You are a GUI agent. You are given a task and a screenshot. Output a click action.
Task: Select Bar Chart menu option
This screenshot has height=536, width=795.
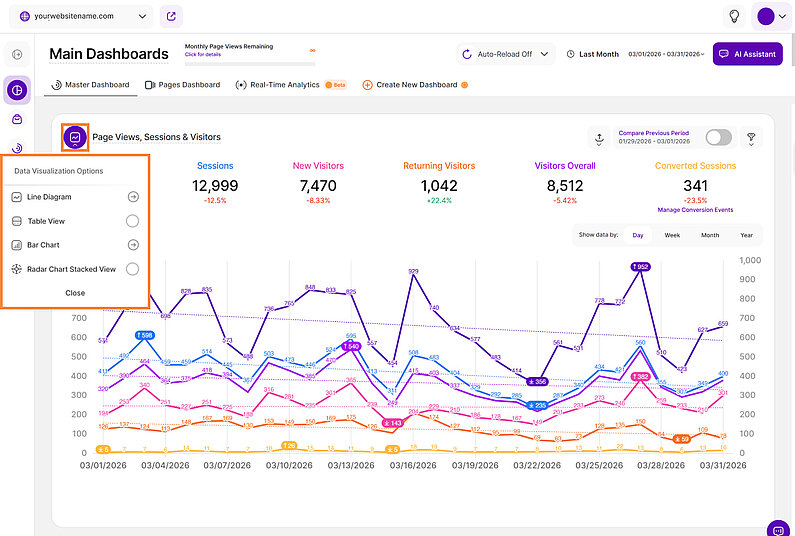pos(75,245)
